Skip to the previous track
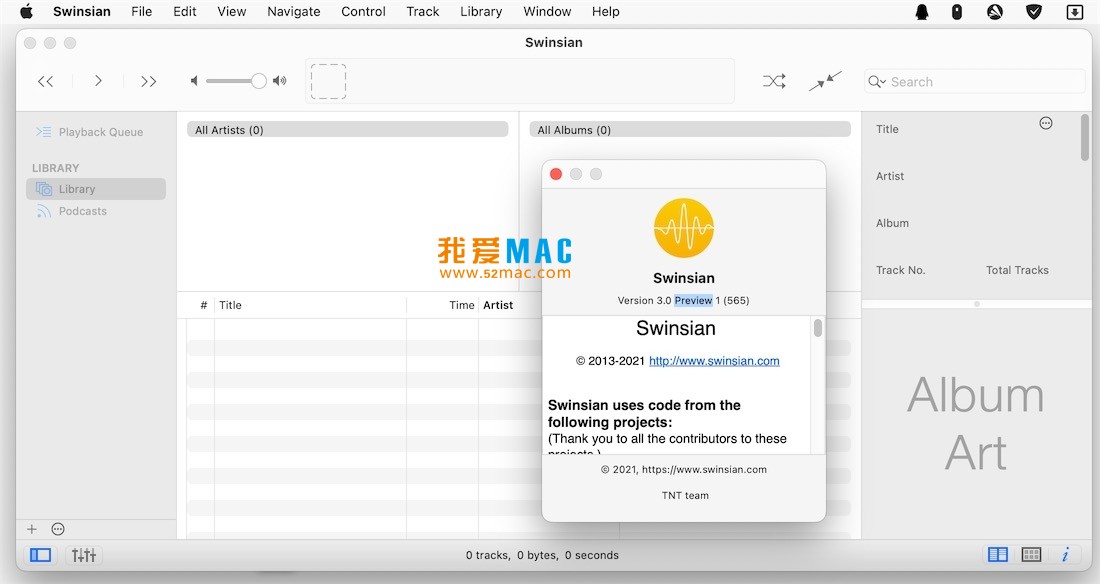 (46, 81)
